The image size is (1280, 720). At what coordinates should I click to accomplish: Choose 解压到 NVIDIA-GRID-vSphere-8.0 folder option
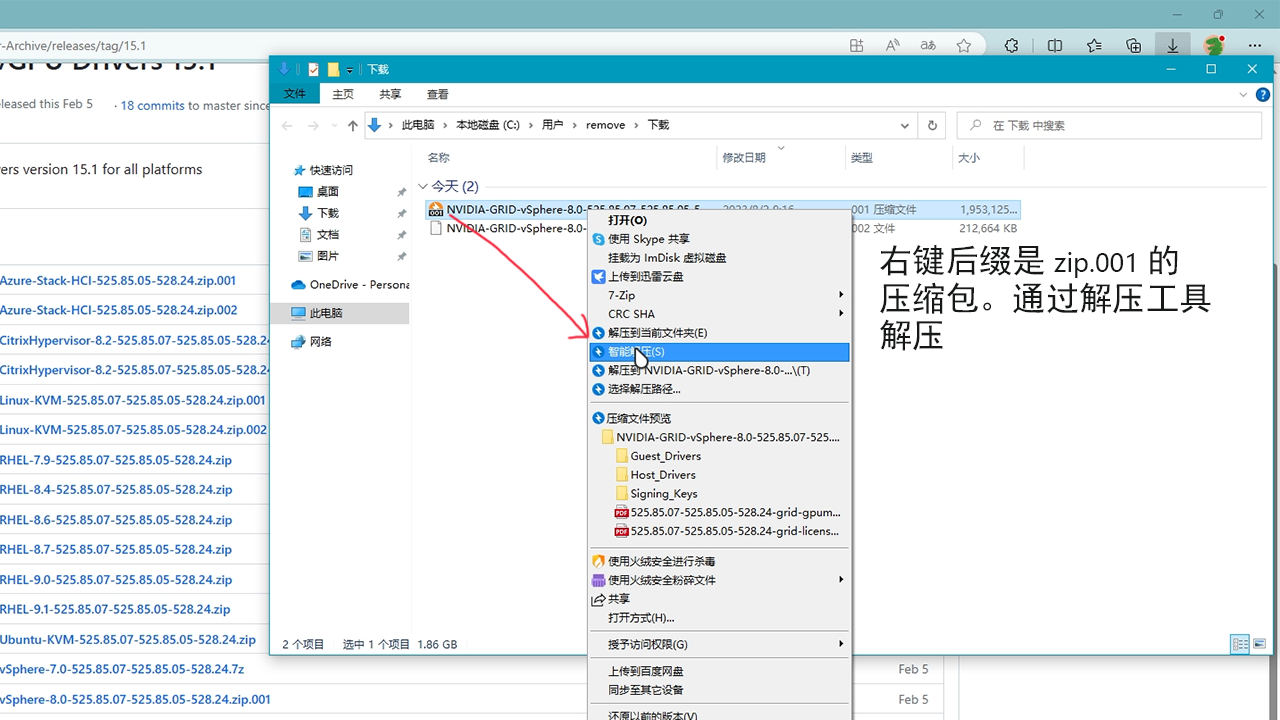(x=720, y=370)
